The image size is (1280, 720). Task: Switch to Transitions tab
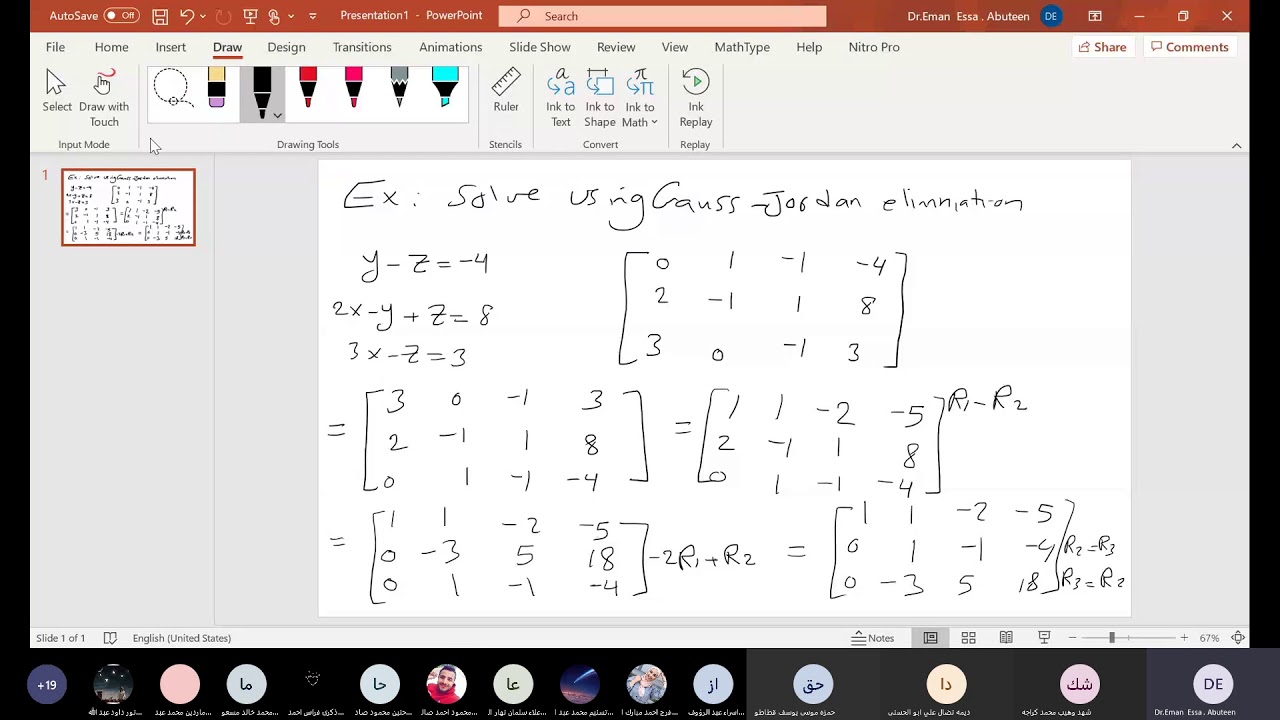[362, 47]
